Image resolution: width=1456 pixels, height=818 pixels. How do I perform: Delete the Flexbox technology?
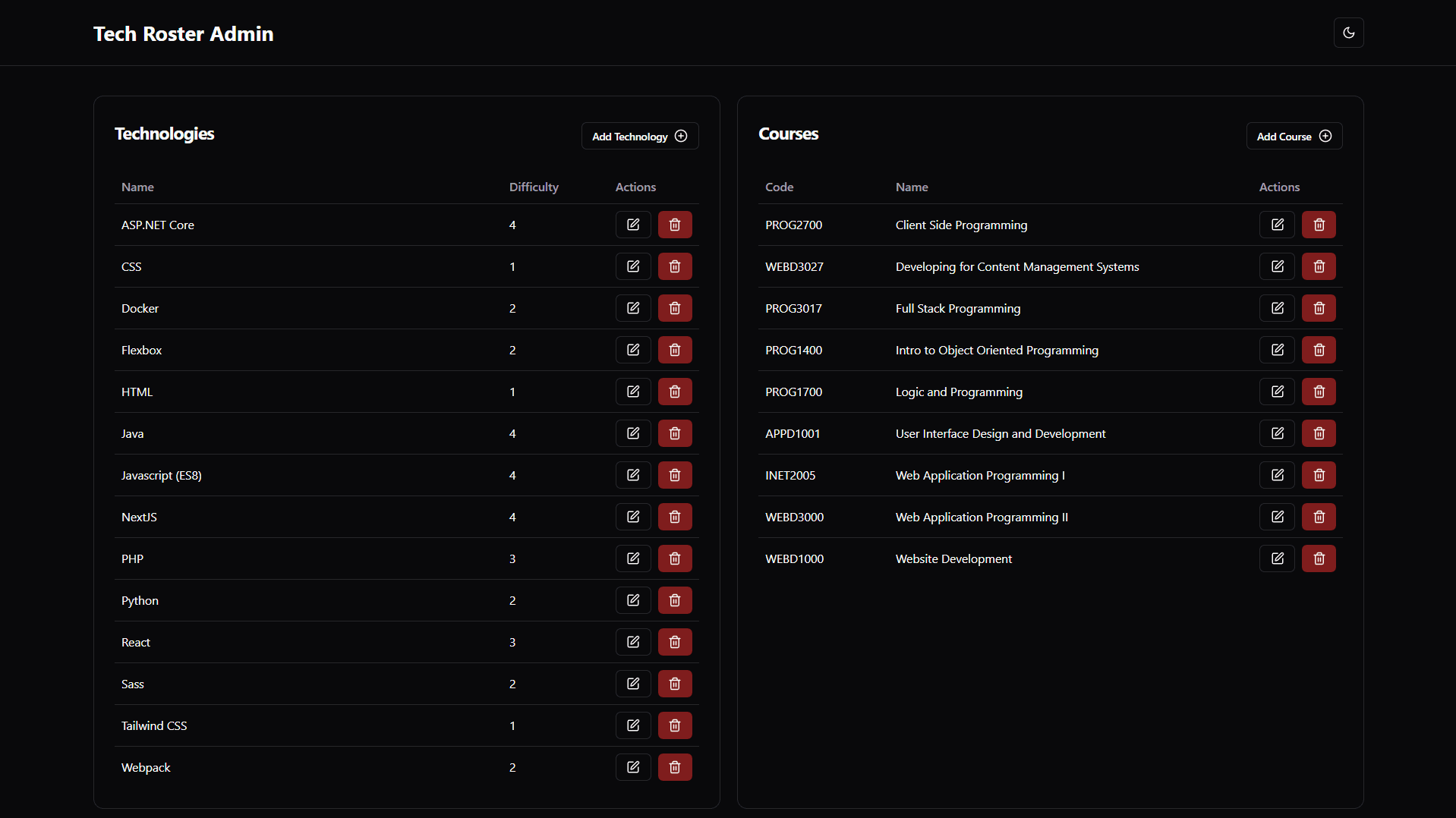tap(675, 350)
